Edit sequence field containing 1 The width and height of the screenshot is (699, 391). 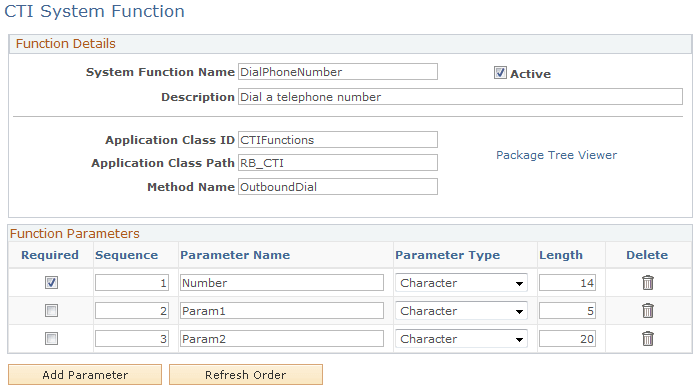point(132,283)
